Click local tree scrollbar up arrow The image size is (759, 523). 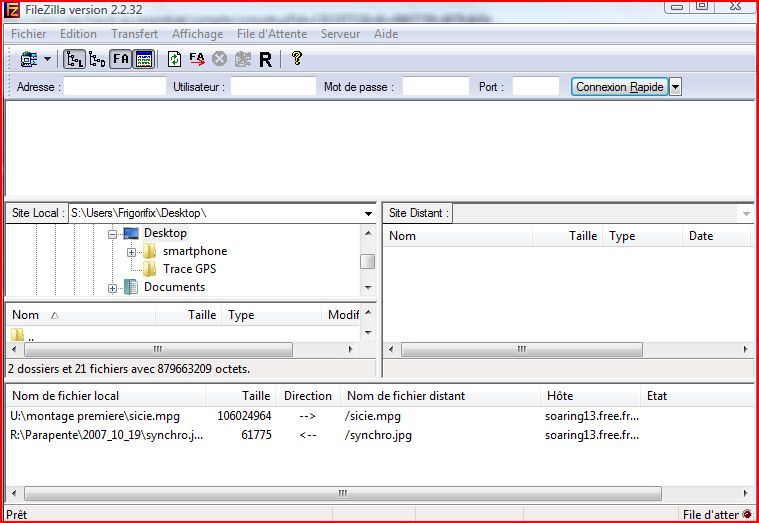pyautogui.click(x=368, y=233)
